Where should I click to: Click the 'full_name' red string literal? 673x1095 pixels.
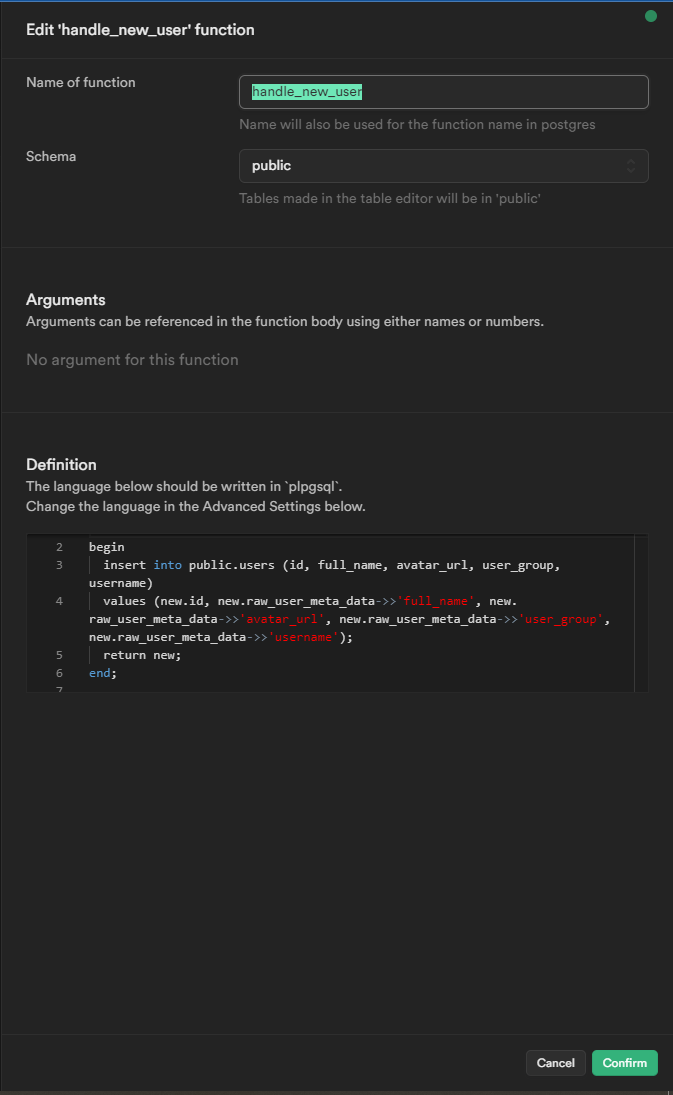click(434, 601)
